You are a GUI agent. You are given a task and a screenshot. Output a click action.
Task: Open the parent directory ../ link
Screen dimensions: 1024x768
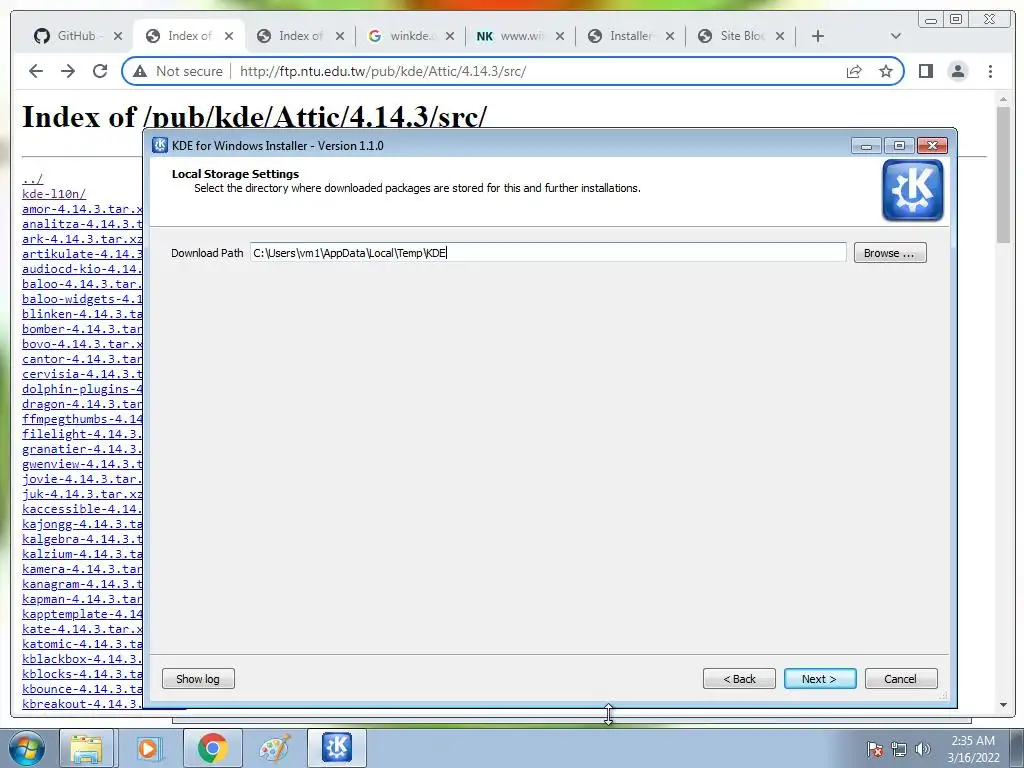tap(32, 179)
